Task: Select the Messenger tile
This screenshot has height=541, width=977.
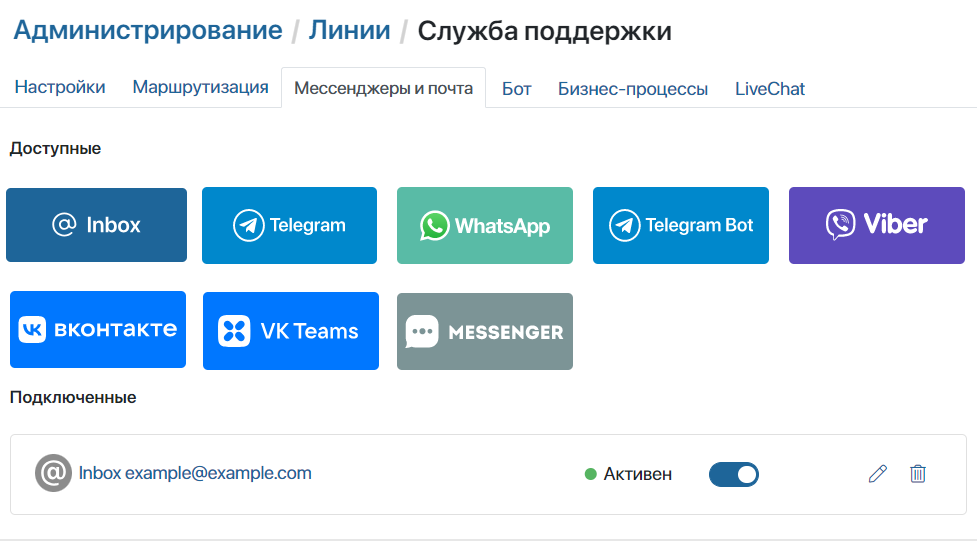Action: (x=485, y=332)
